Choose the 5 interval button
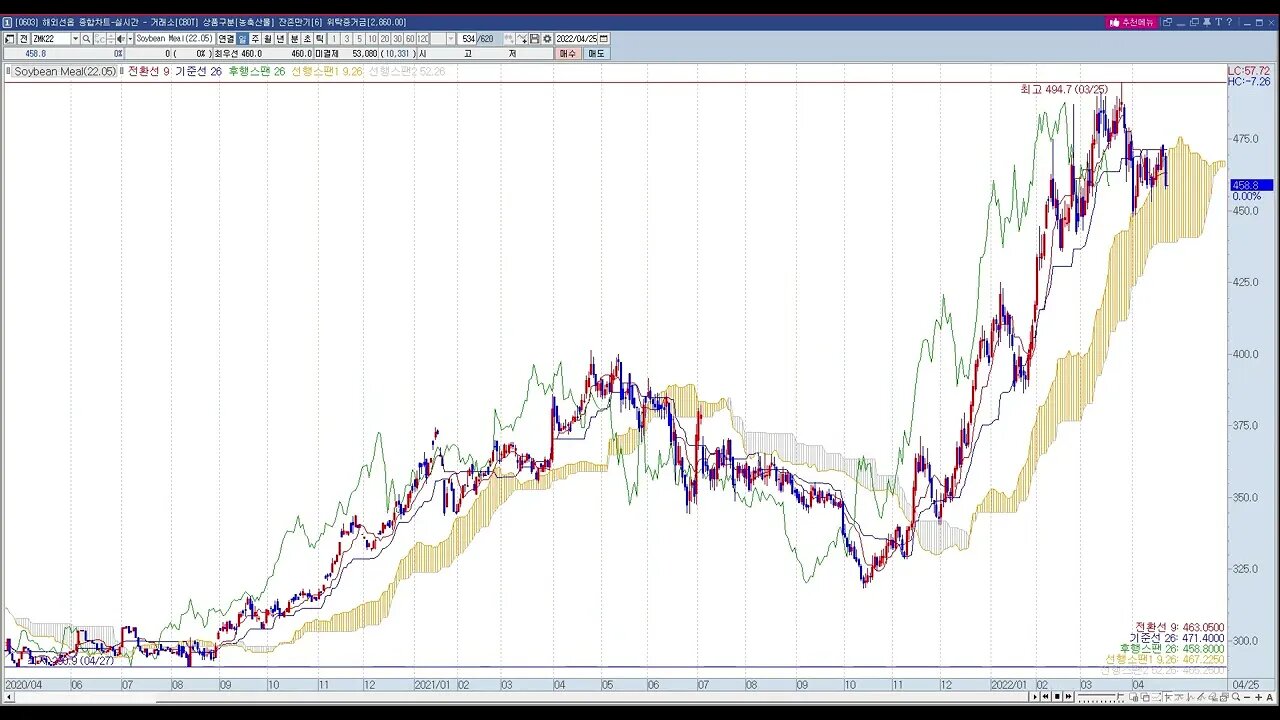Screen dimensions: 1280x720 click(x=359, y=39)
